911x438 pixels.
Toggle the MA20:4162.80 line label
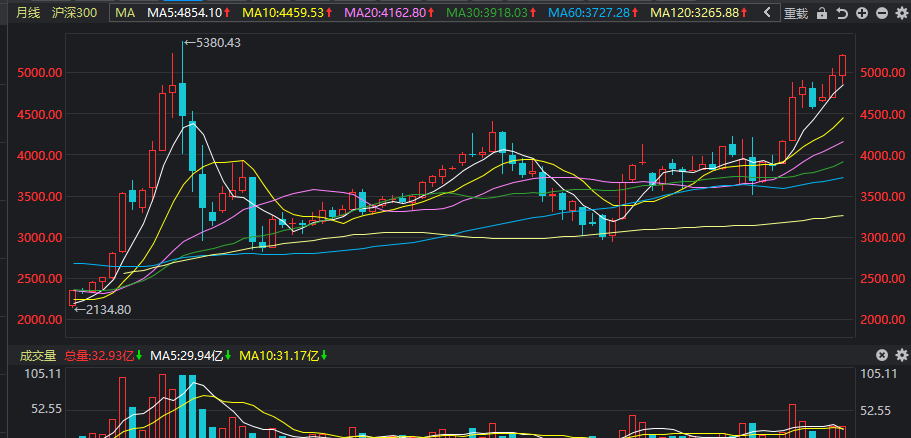[390, 12]
